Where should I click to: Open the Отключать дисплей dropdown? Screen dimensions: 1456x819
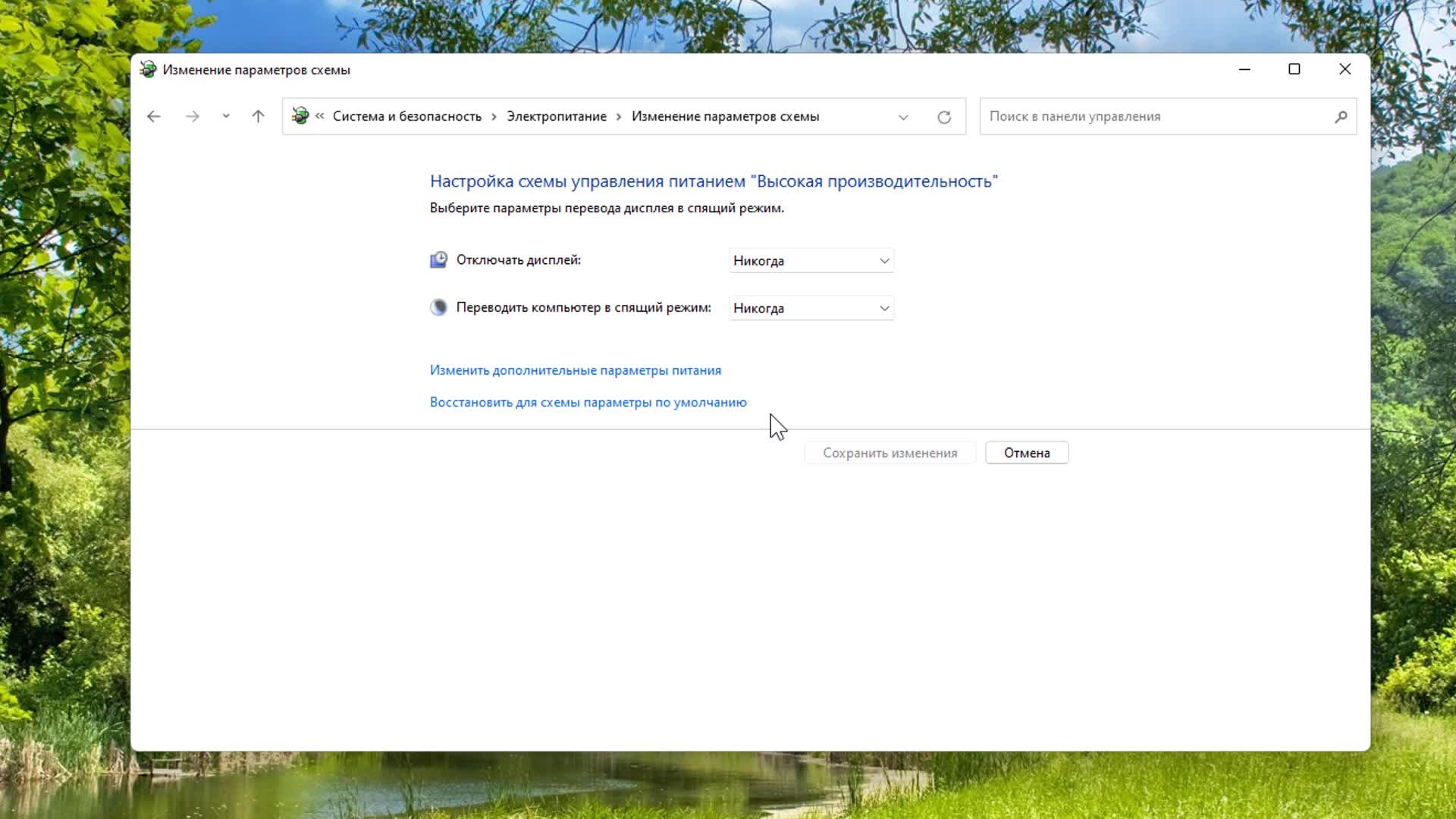[811, 260]
